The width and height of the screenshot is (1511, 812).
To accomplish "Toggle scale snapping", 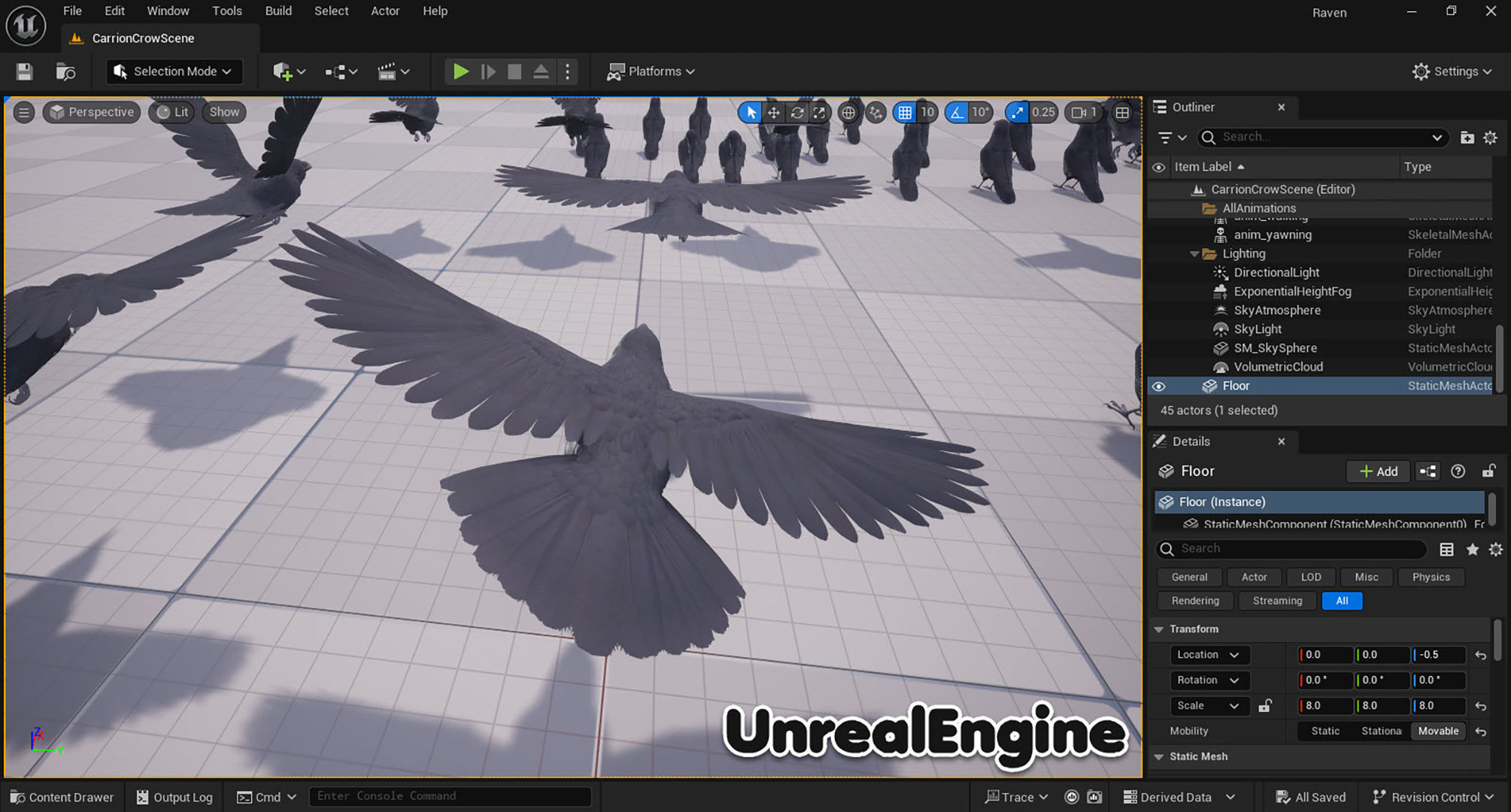I will click(x=1017, y=113).
